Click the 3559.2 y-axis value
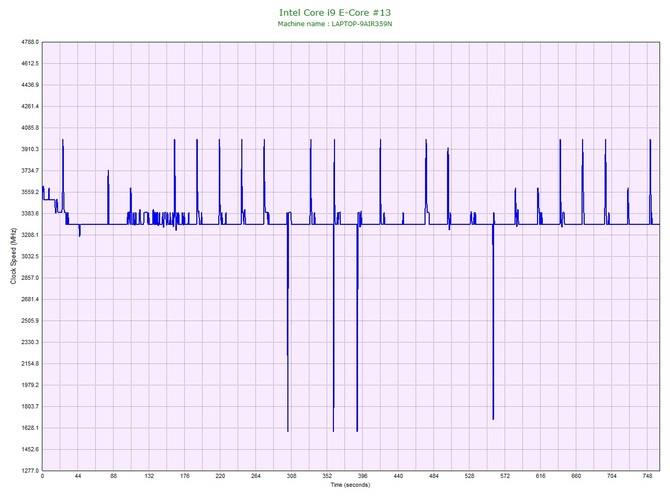This screenshot has height=502, width=670. click(30, 192)
